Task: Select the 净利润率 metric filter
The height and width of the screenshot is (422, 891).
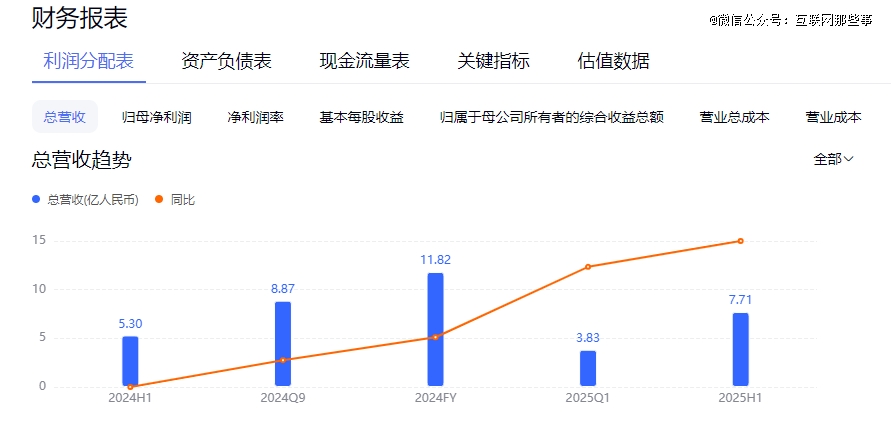Action: [x=255, y=117]
